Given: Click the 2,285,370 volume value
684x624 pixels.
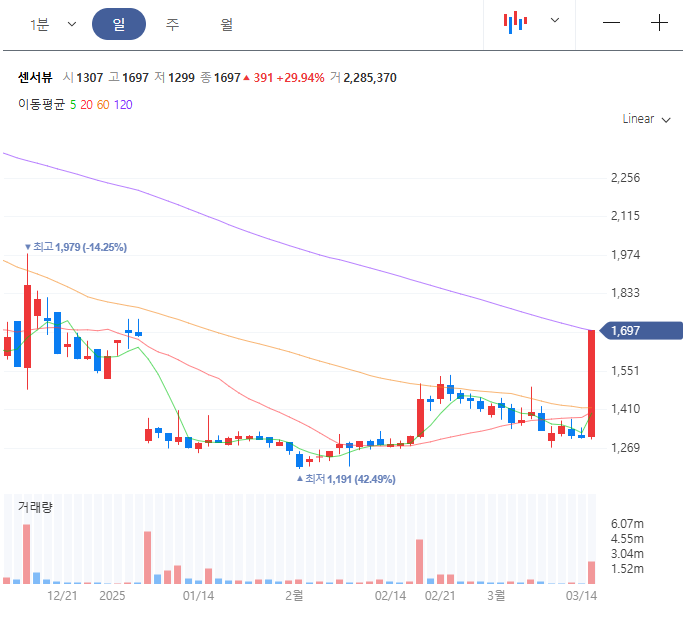Looking at the screenshot, I should coord(370,78).
